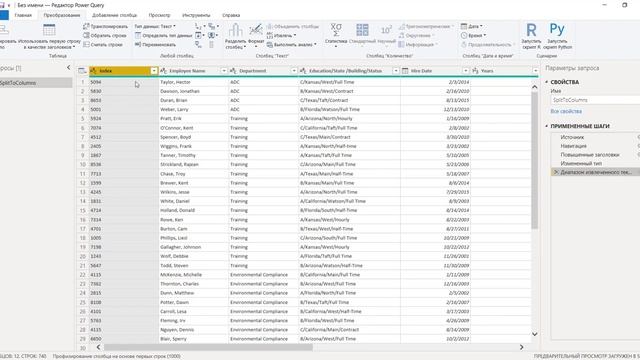Open the Все свойства link

tap(566, 111)
